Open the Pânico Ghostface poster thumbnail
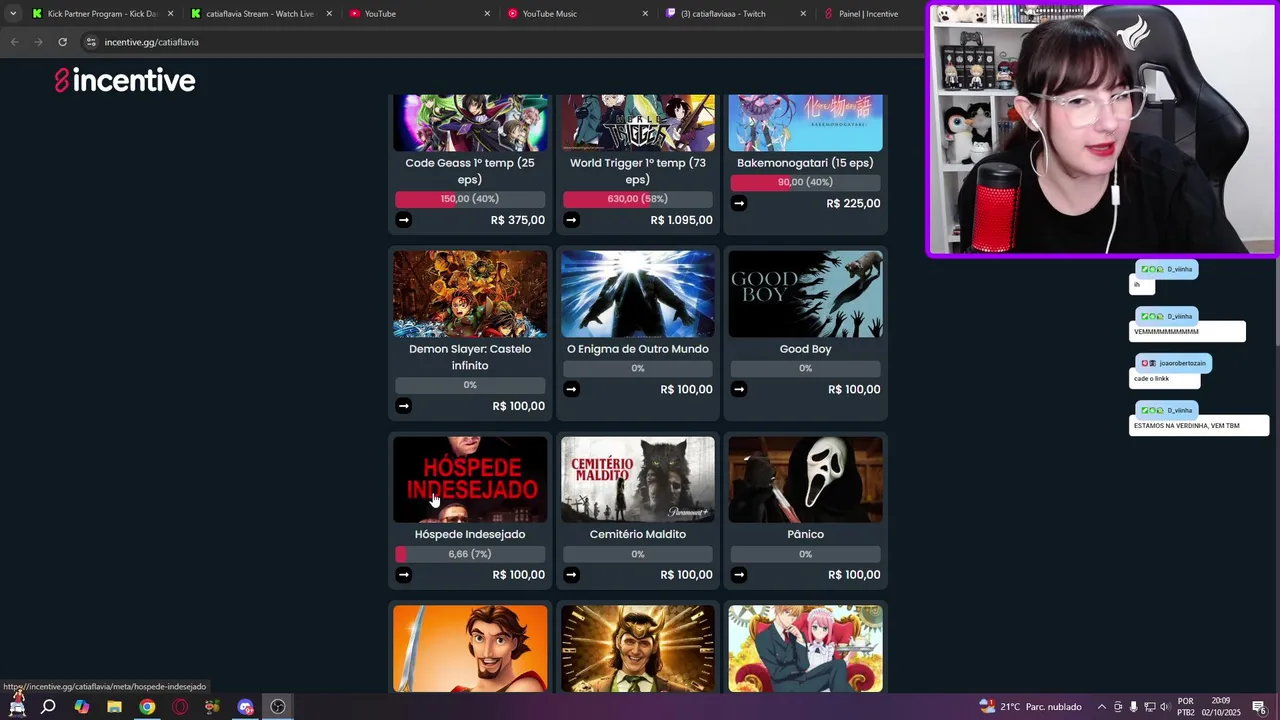The image size is (1280, 720). coord(805,479)
